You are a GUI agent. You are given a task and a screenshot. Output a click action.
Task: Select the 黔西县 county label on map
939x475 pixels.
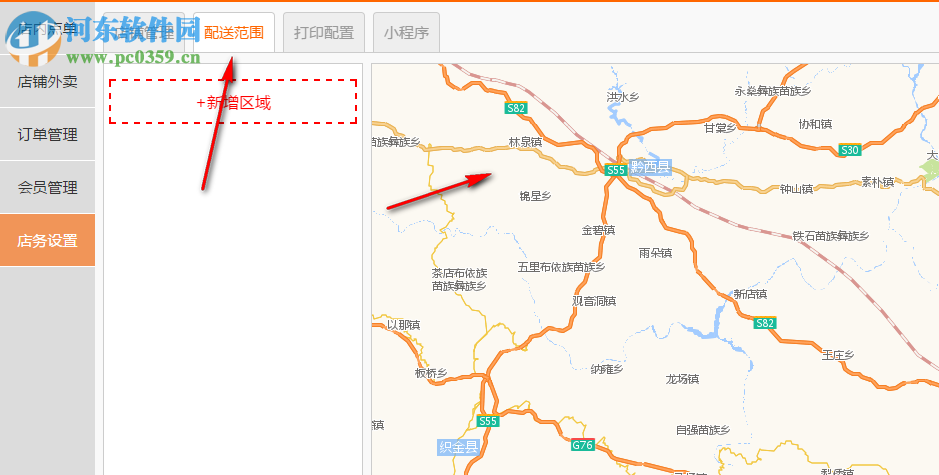click(x=650, y=167)
